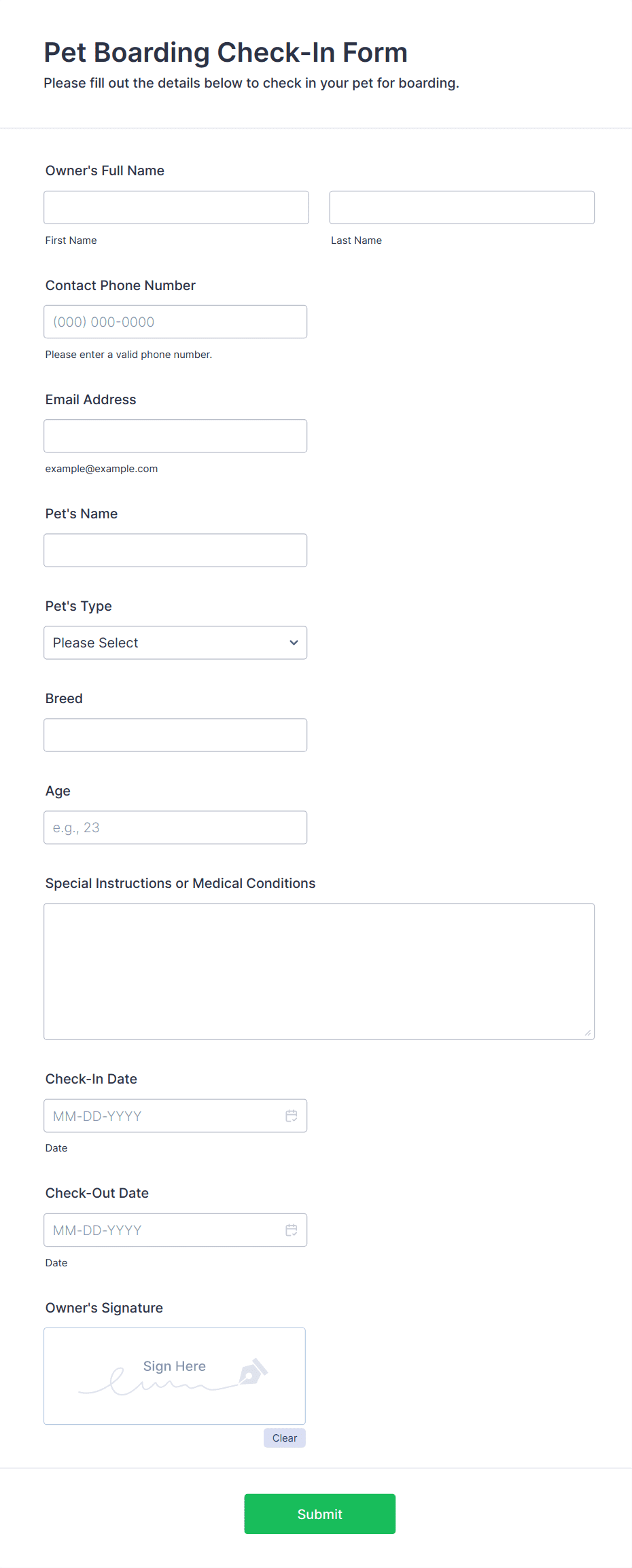The width and height of the screenshot is (632, 1568).
Task: Click the Last Name field
Action: click(x=461, y=207)
